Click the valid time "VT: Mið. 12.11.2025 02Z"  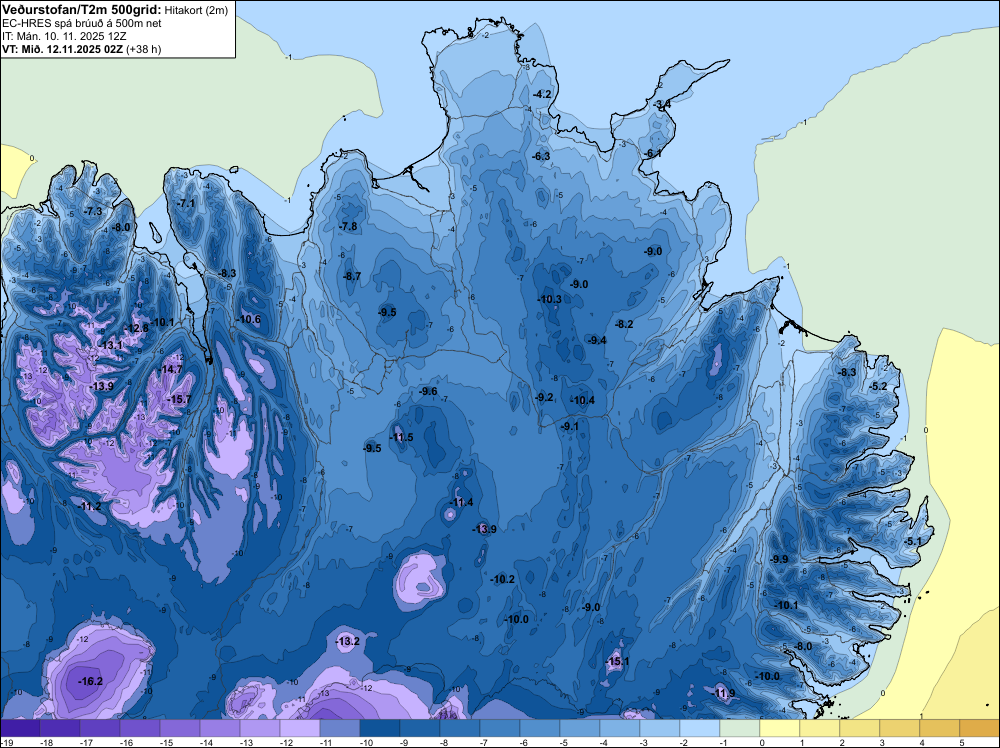click(62, 49)
